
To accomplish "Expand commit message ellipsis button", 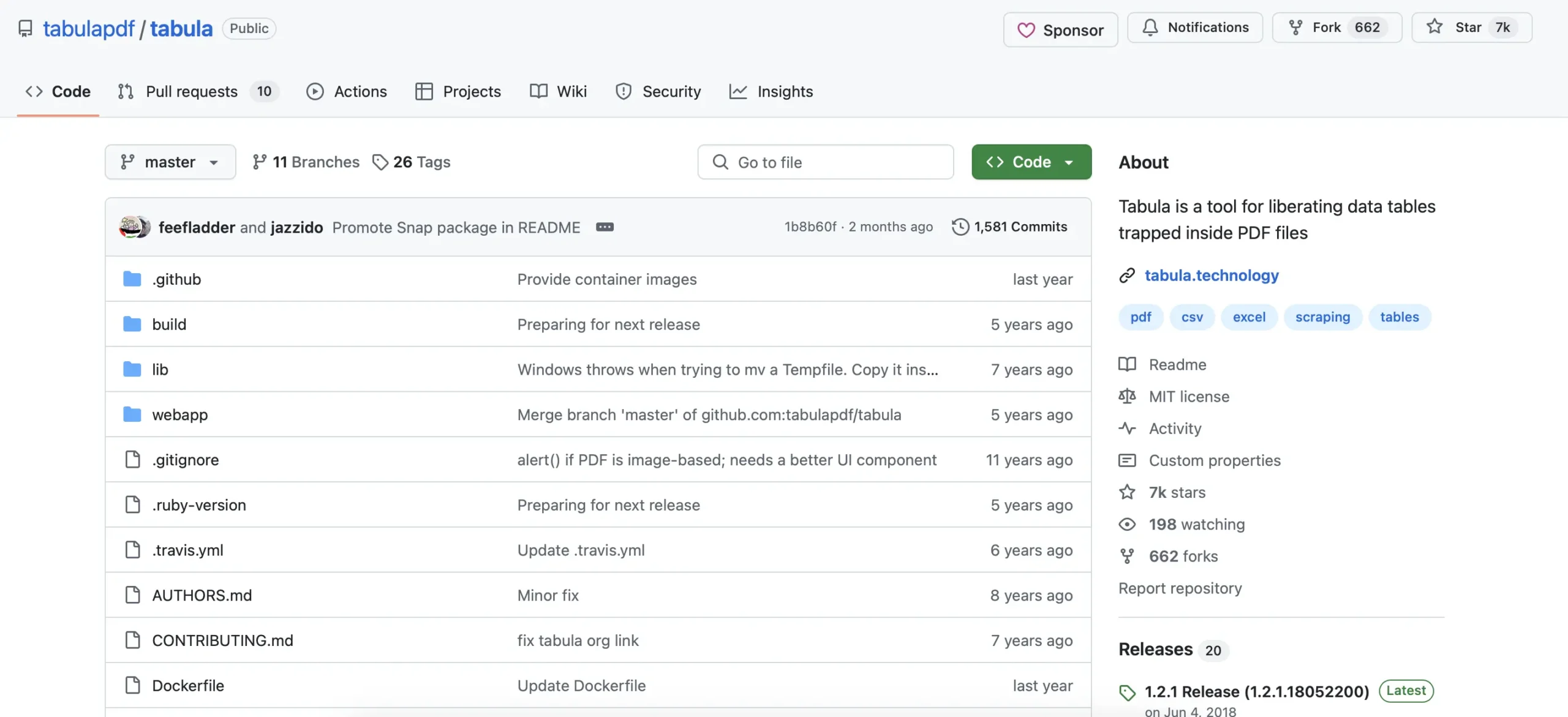I will (x=605, y=227).
